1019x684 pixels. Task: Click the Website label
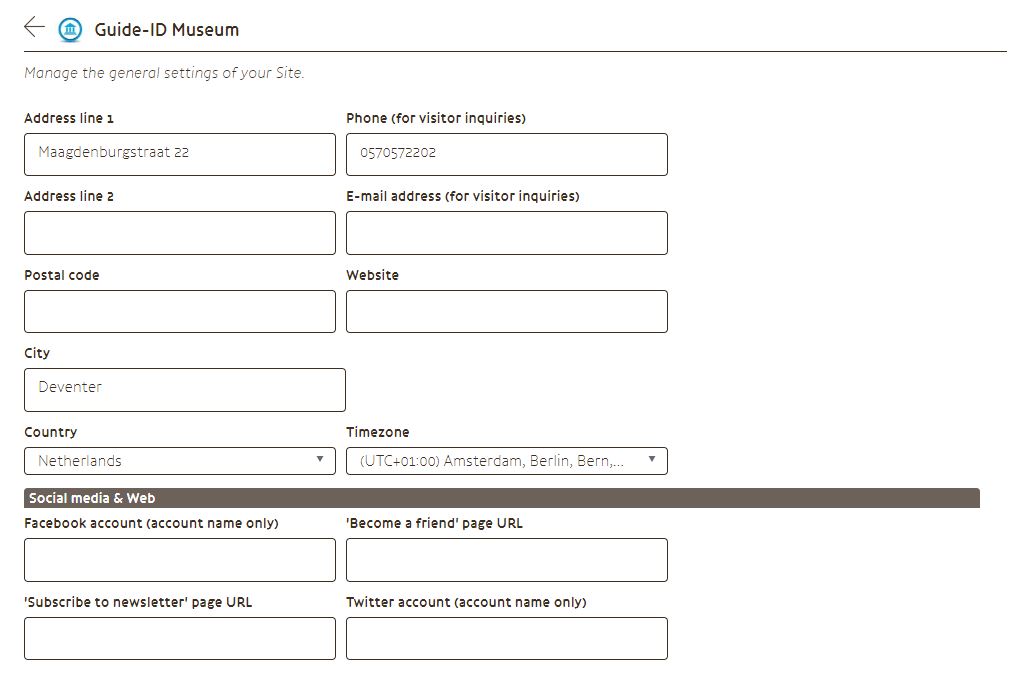click(372, 275)
